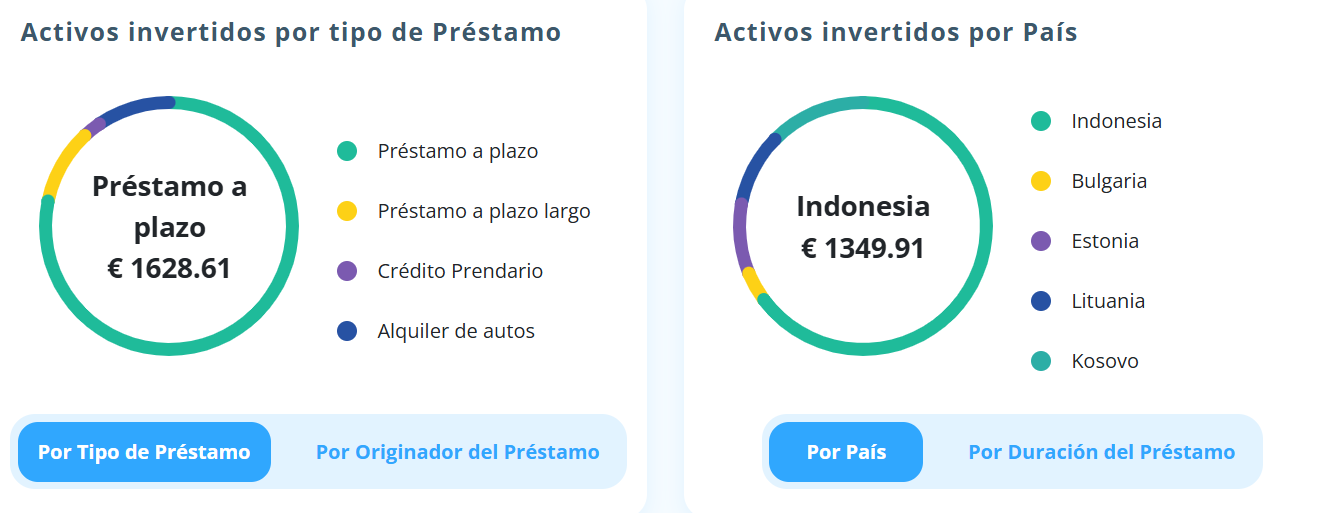Viewport: 1319px width, 513px height.
Task: Switch to Por Duración del Préstamo tab
Action: coord(1101,452)
